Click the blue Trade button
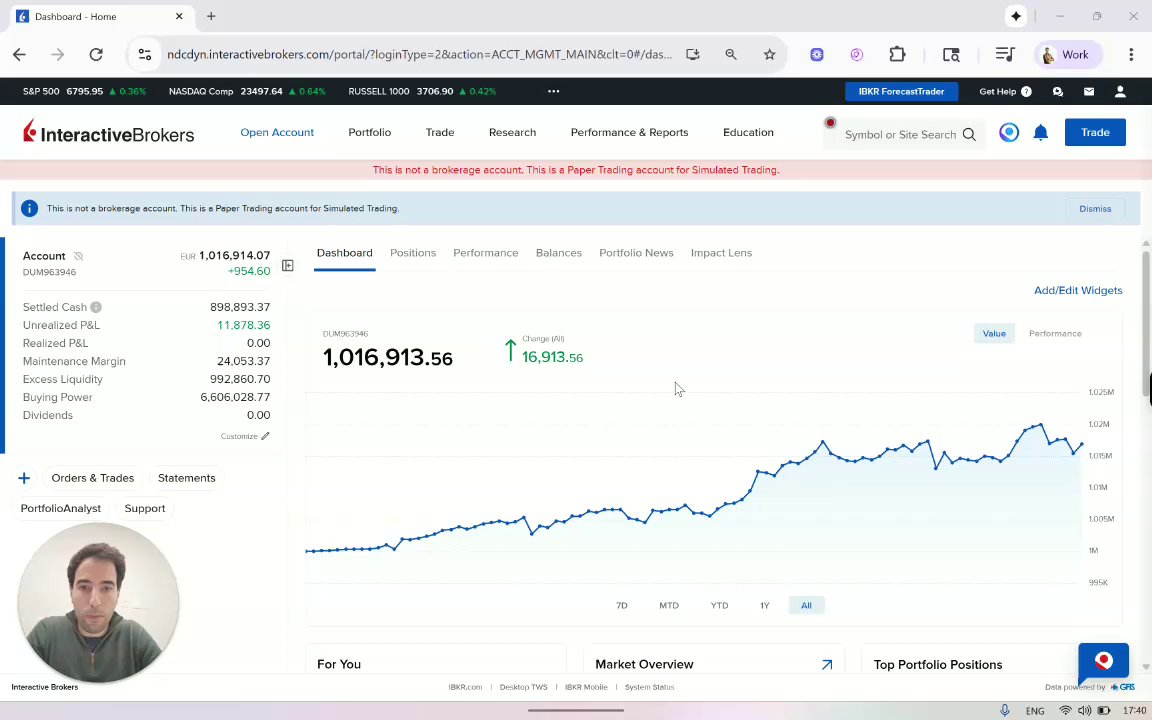 coord(1095,132)
